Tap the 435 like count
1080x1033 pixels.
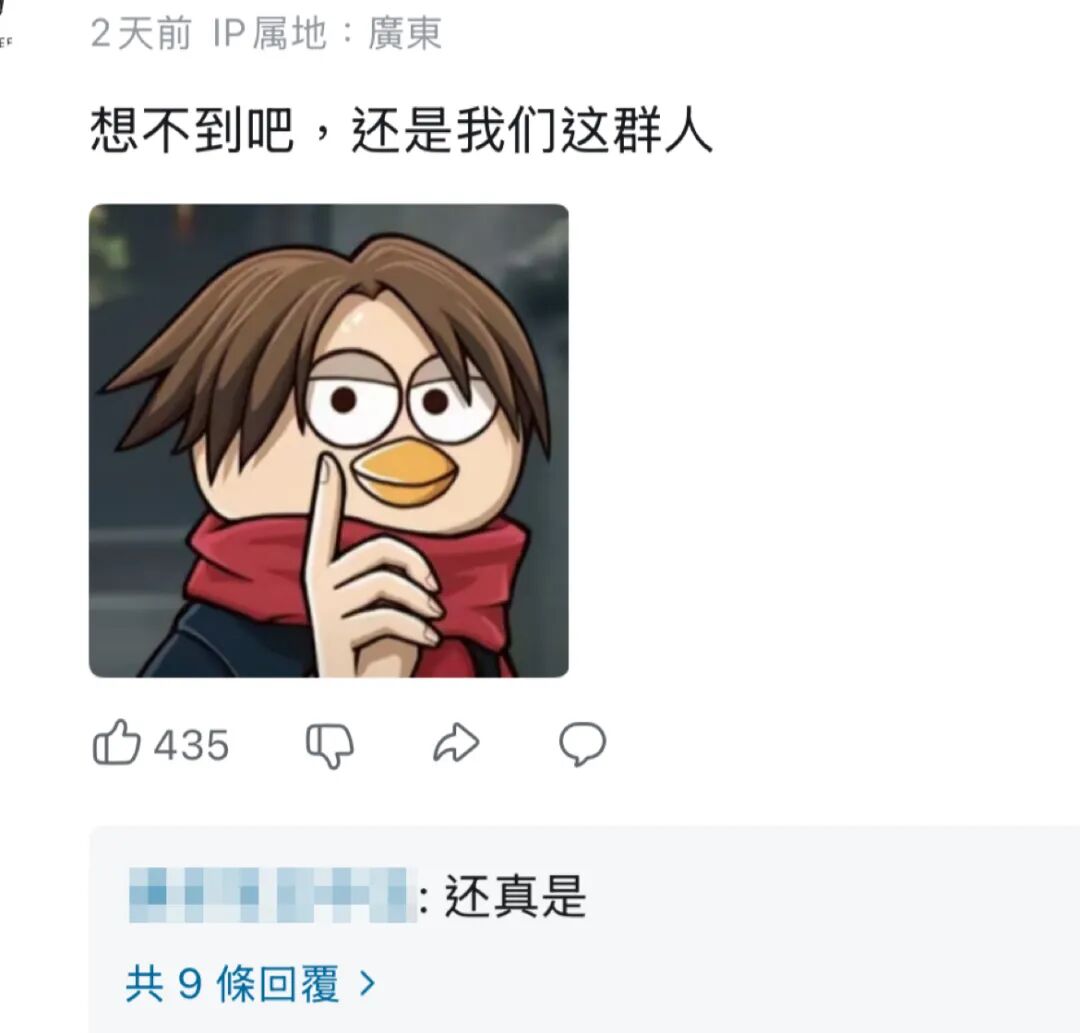(191, 745)
